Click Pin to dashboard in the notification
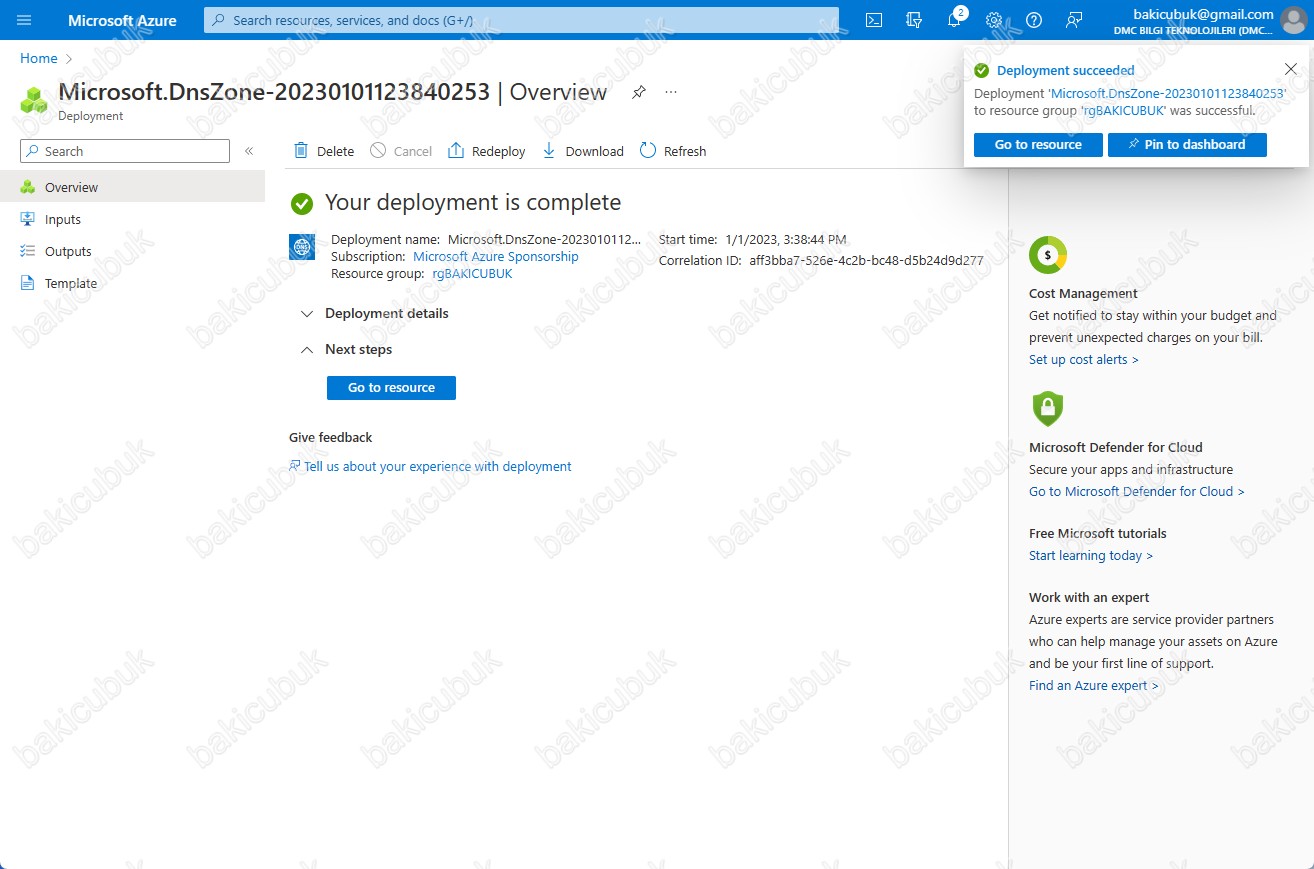 tap(1187, 145)
